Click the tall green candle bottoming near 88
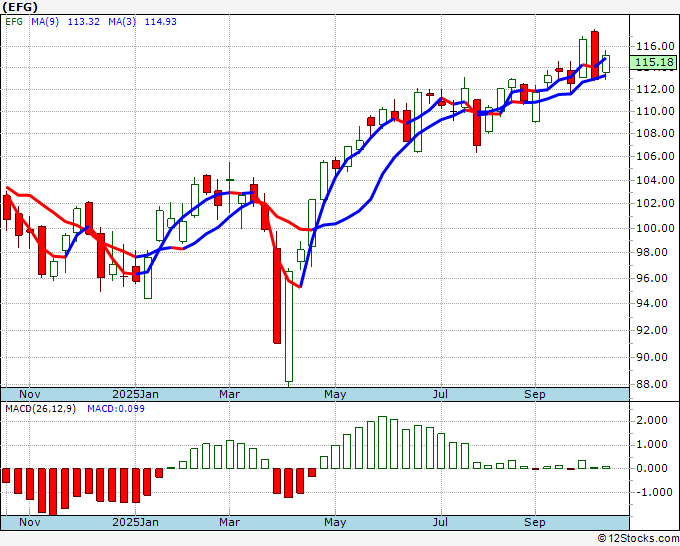The width and height of the screenshot is (680, 546). coord(289,326)
